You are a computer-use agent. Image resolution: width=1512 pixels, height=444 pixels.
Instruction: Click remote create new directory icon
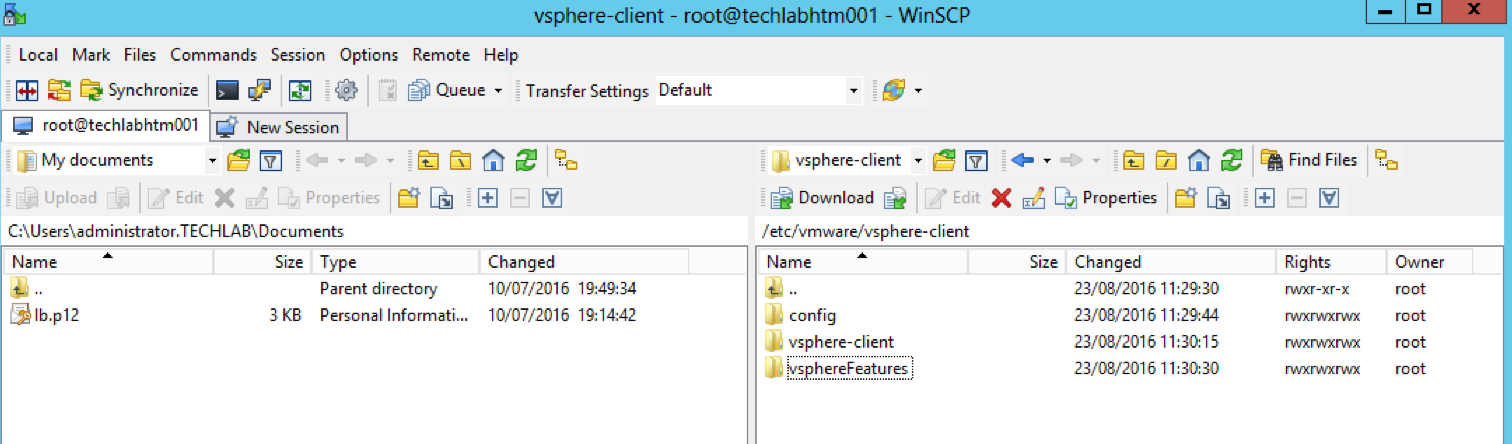(1185, 198)
